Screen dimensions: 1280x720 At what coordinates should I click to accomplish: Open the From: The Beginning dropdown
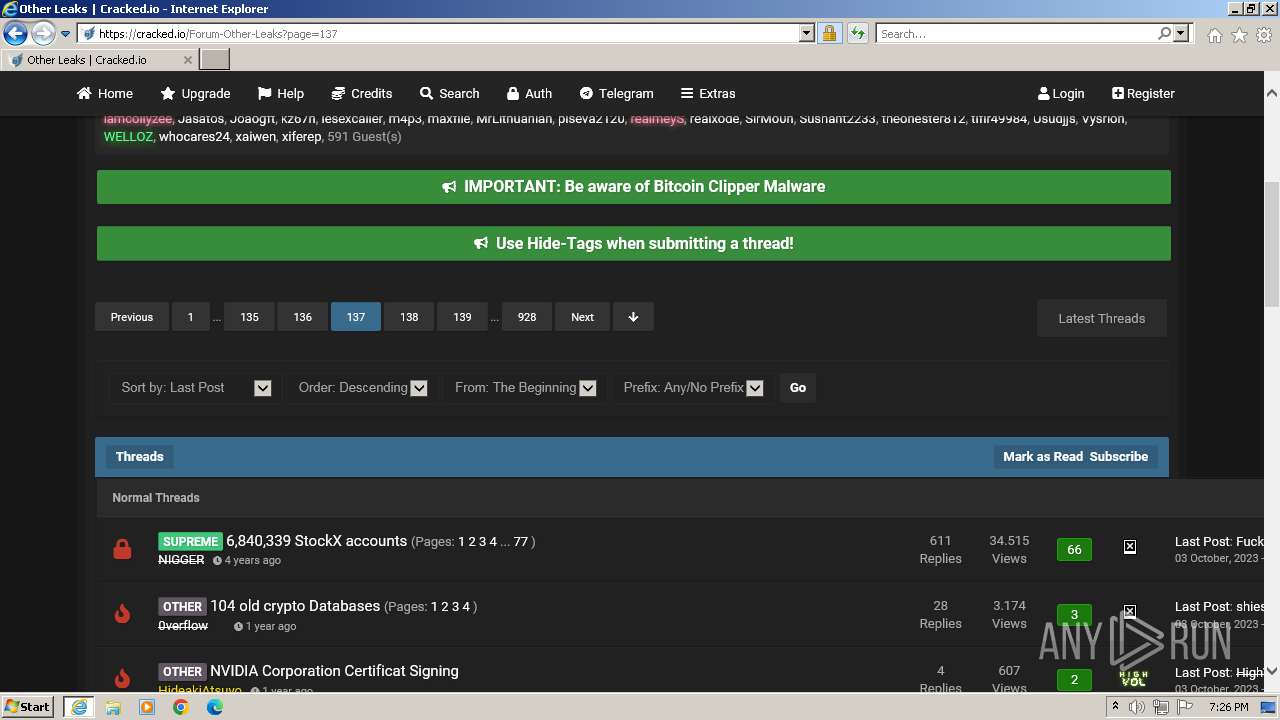coord(524,387)
